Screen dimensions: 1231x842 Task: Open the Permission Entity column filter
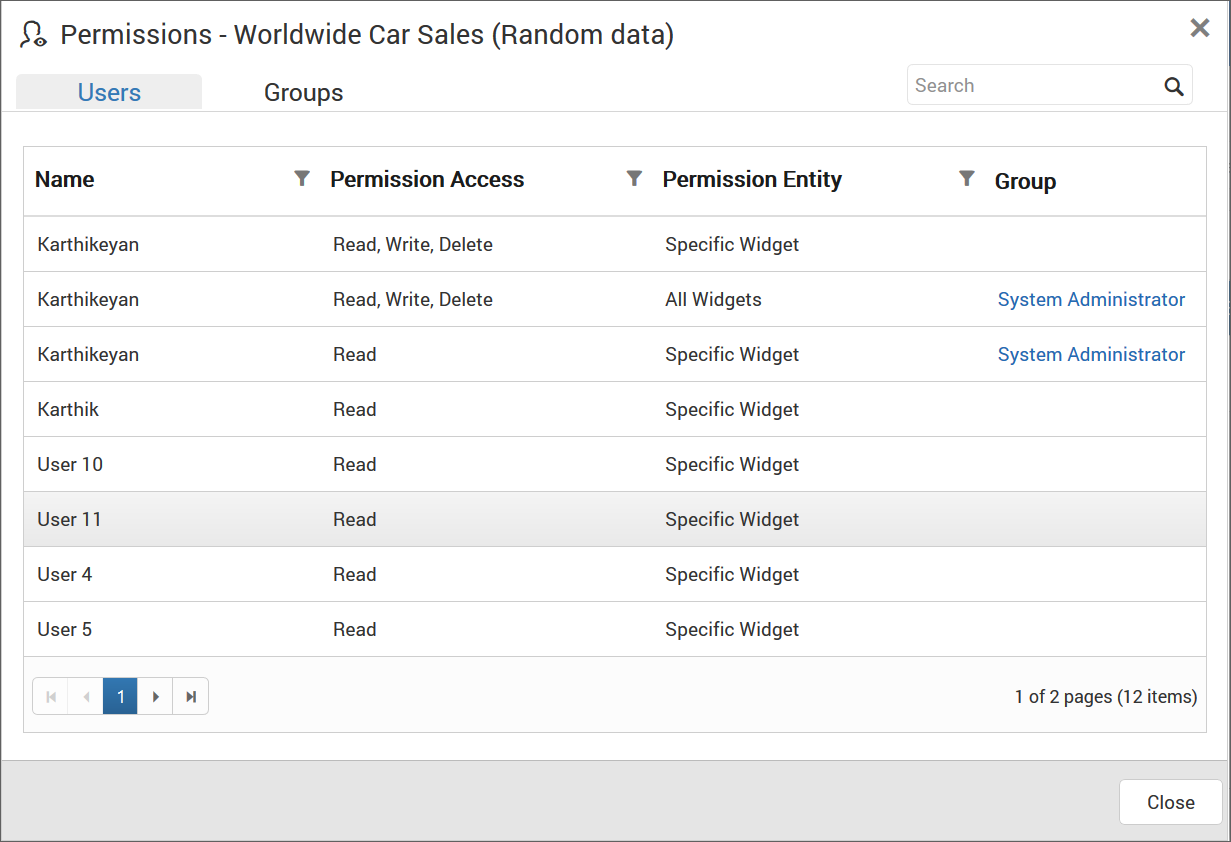[966, 178]
